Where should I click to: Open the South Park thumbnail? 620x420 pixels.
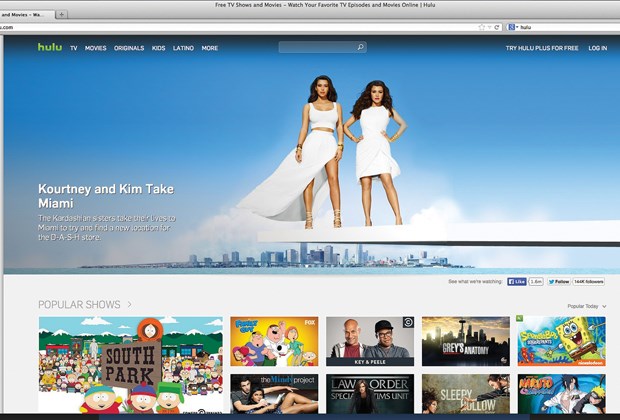[131, 365]
